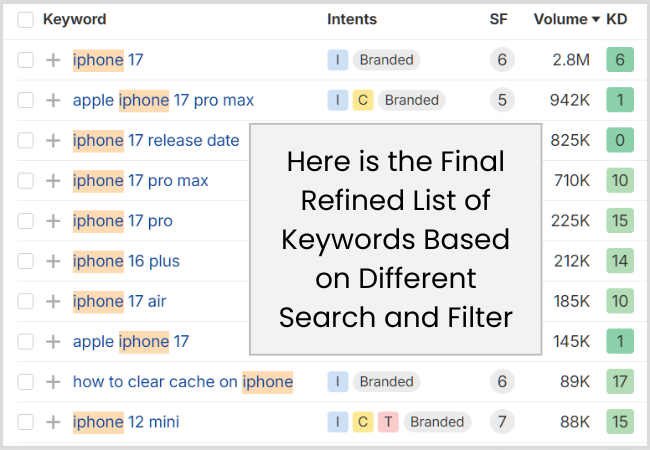Check the box for iphone 17 pro max row

pyautogui.click(x=25, y=181)
